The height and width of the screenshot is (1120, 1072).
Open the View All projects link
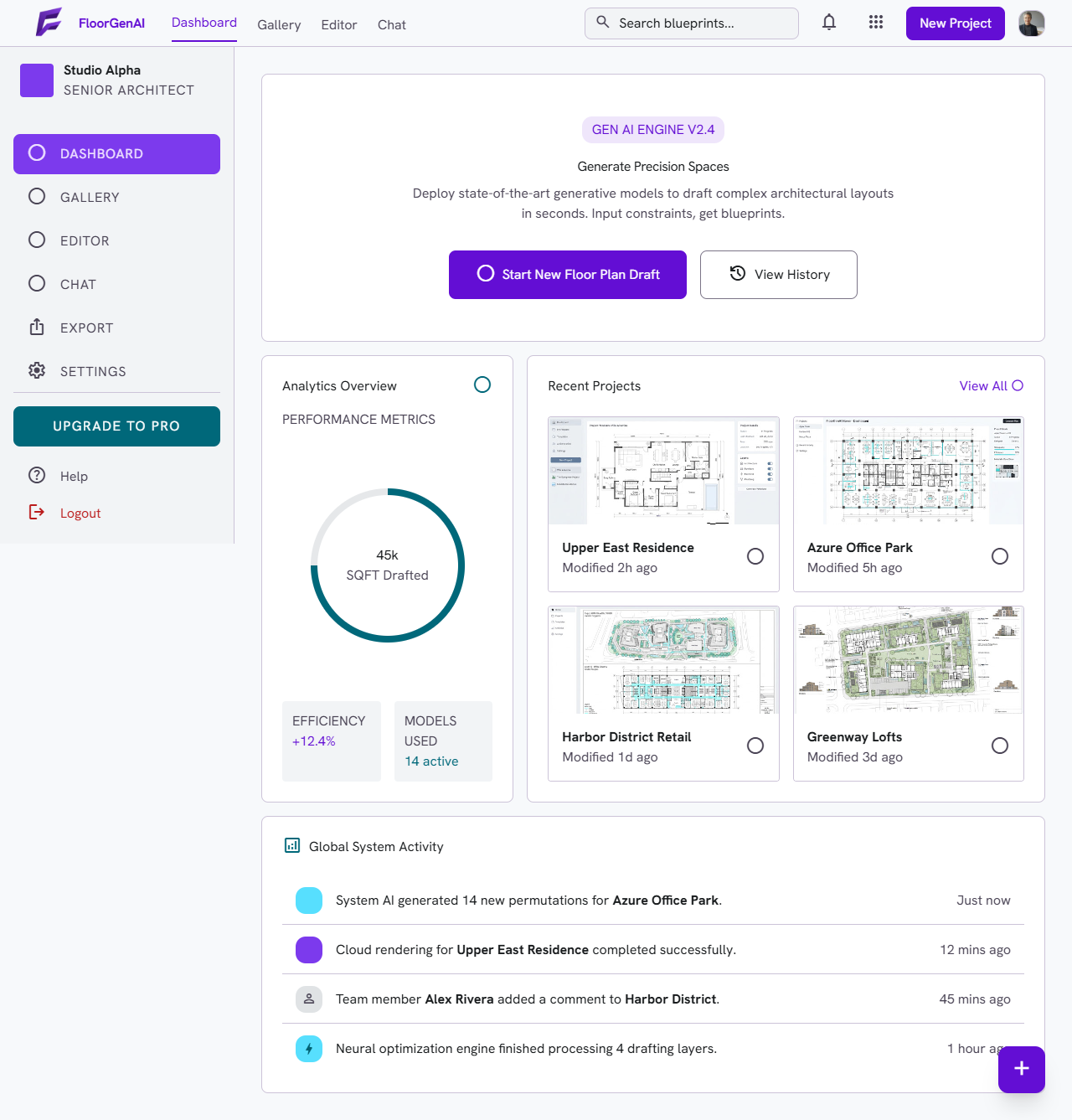pos(992,386)
